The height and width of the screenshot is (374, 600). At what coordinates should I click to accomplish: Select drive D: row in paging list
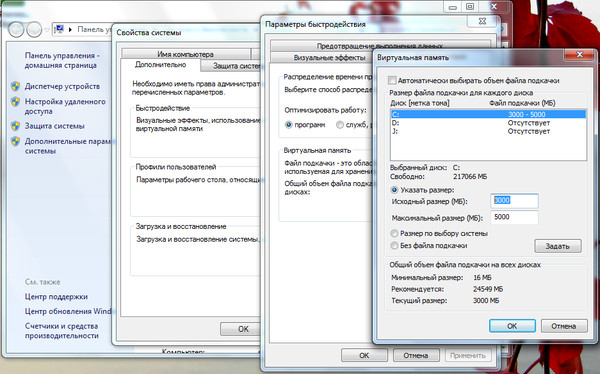488,122
